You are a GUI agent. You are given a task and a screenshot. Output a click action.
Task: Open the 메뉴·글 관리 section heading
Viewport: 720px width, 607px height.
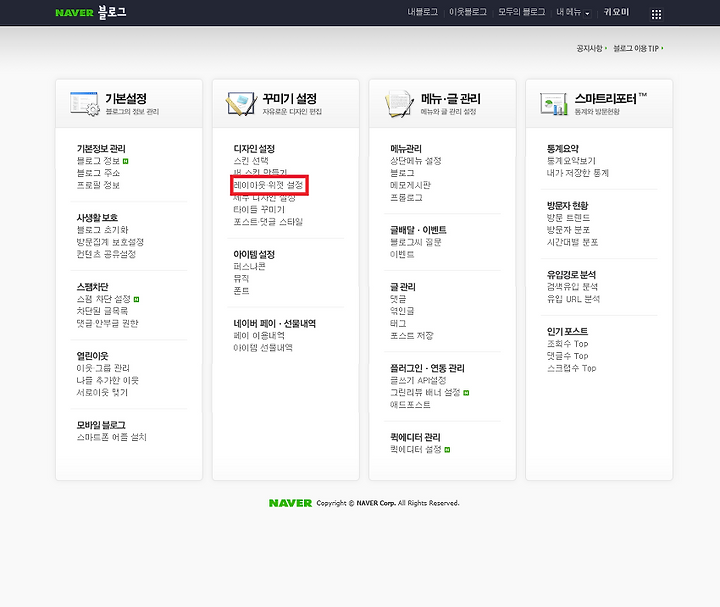coord(451,99)
